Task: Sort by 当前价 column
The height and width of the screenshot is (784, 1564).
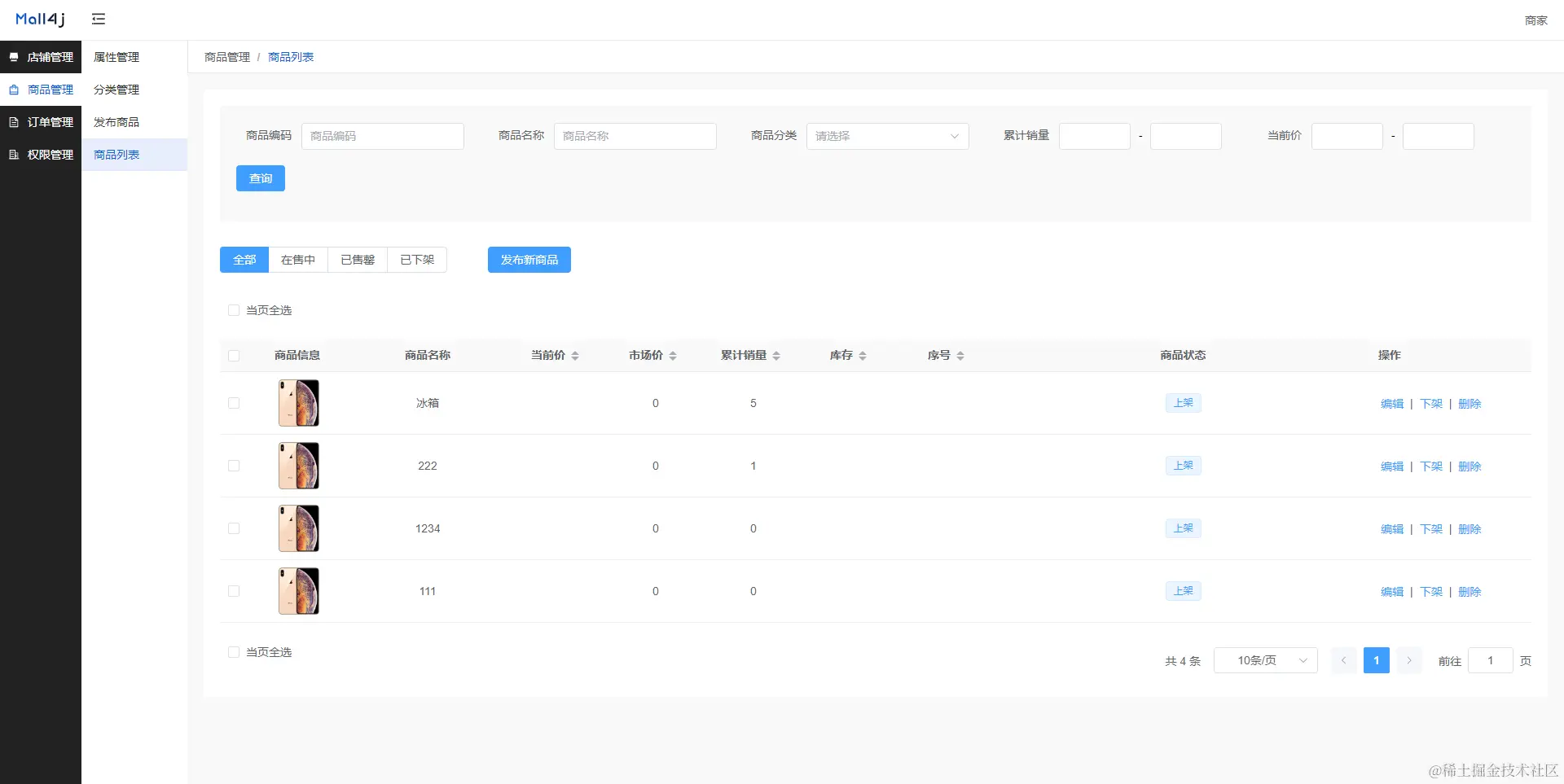Action: (x=575, y=356)
